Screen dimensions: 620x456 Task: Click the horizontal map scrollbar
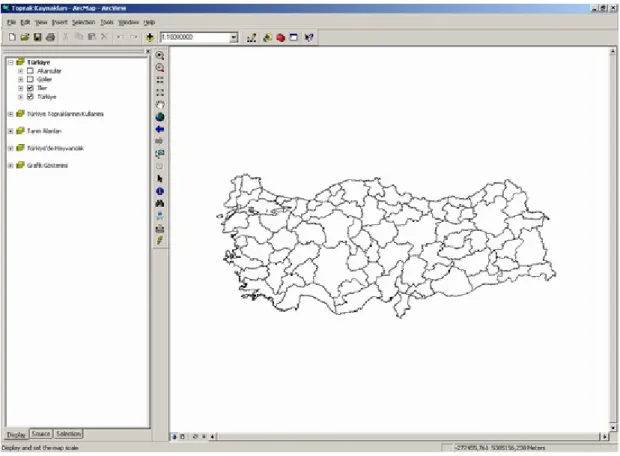point(408,437)
